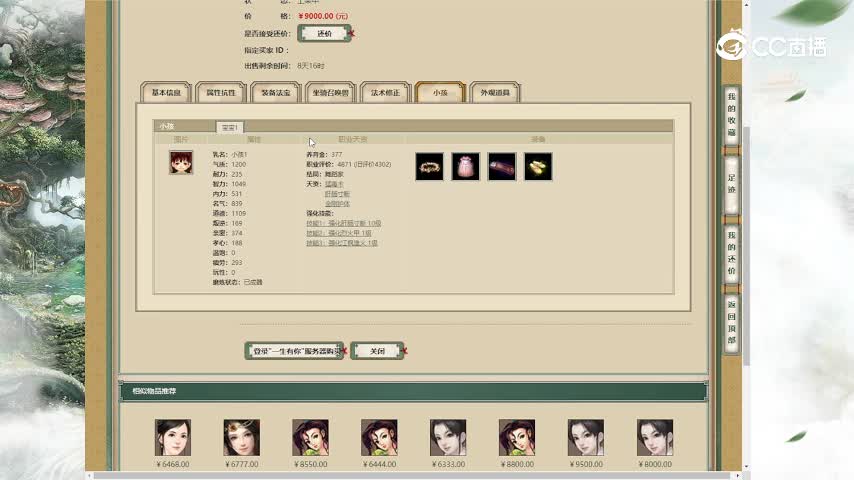Open the recommended character priced ¥9500.00
854x480 pixels.
coord(585,438)
